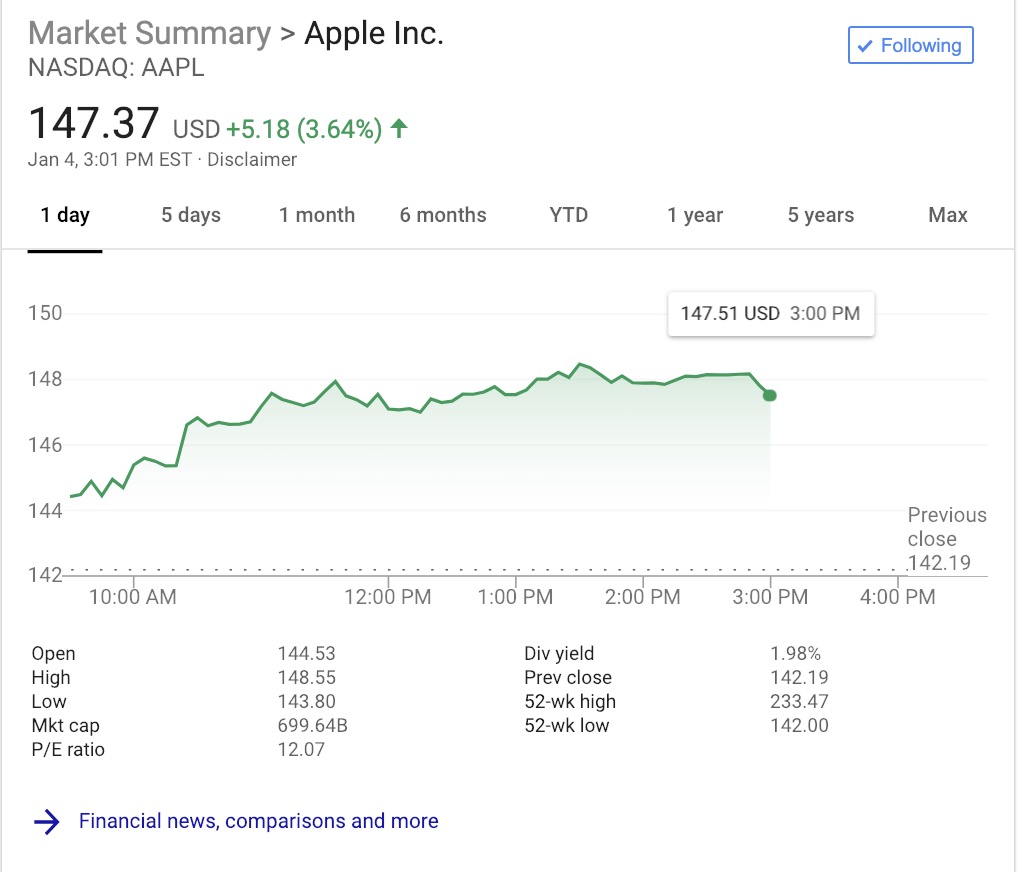Click the current price 147.37 display

click(92, 122)
